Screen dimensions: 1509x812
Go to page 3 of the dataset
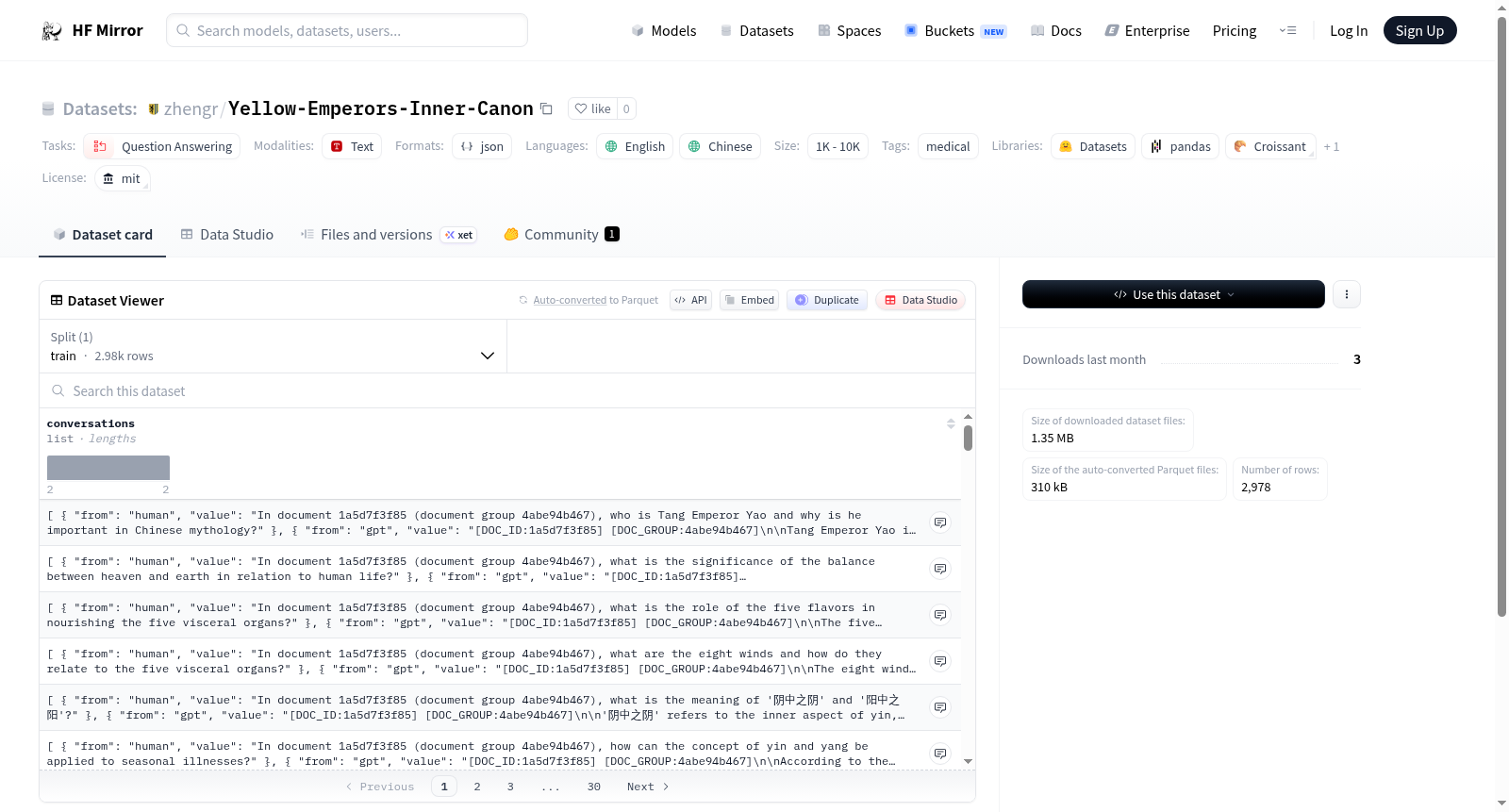[510, 787]
